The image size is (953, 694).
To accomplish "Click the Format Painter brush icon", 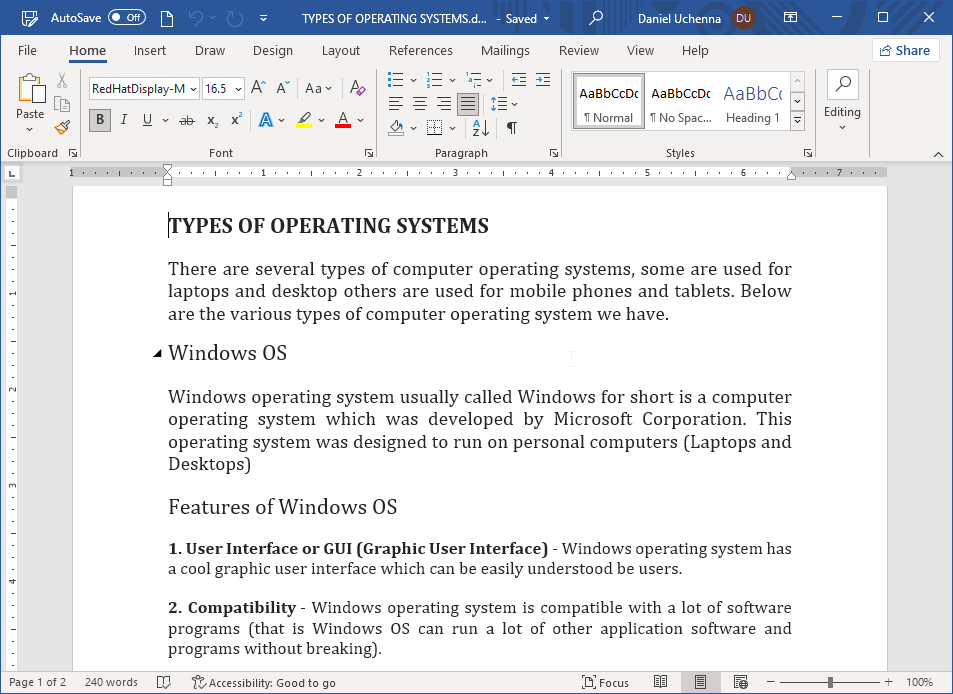I will (62, 127).
